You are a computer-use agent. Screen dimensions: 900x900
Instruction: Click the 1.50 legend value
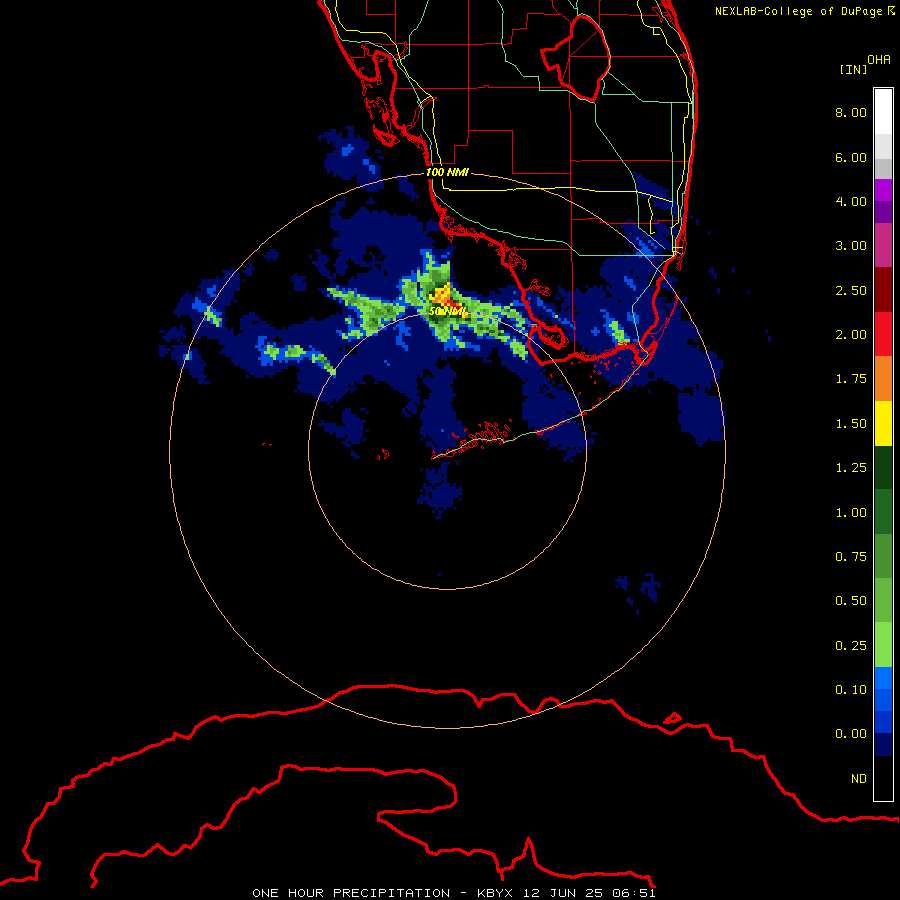851,424
